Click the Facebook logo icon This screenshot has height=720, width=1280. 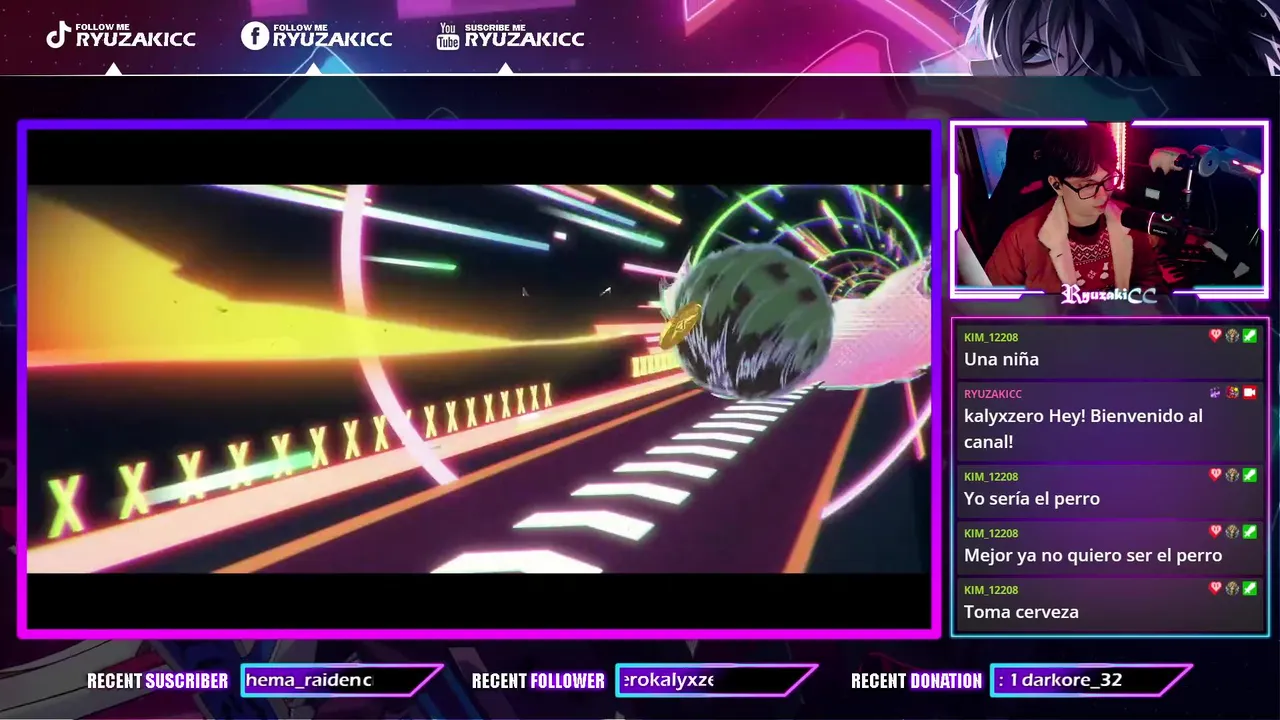coord(255,36)
